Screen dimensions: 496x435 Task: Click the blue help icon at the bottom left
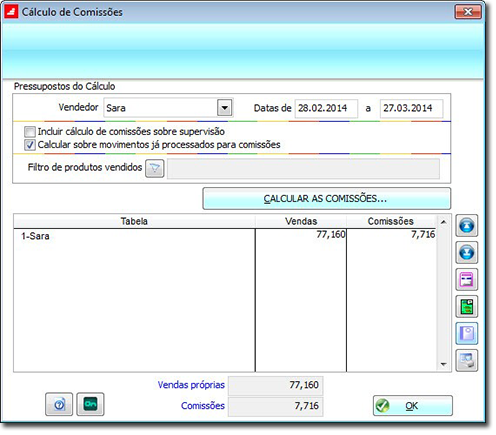pyautogui.click(x=59, y=404)
